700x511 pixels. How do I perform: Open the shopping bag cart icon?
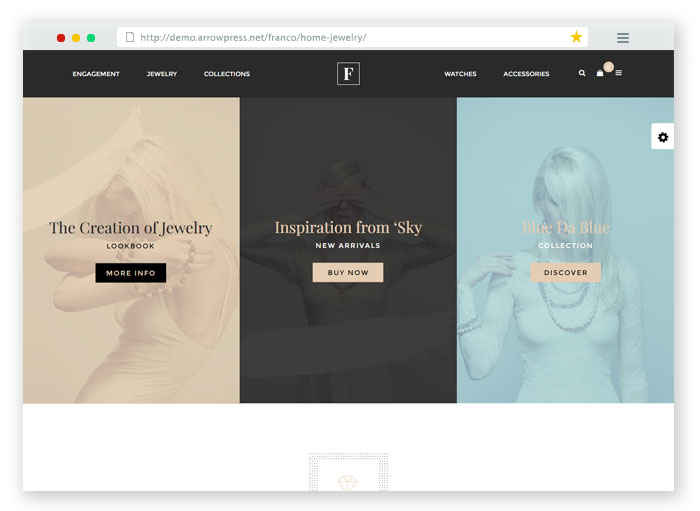pos(600,73)
